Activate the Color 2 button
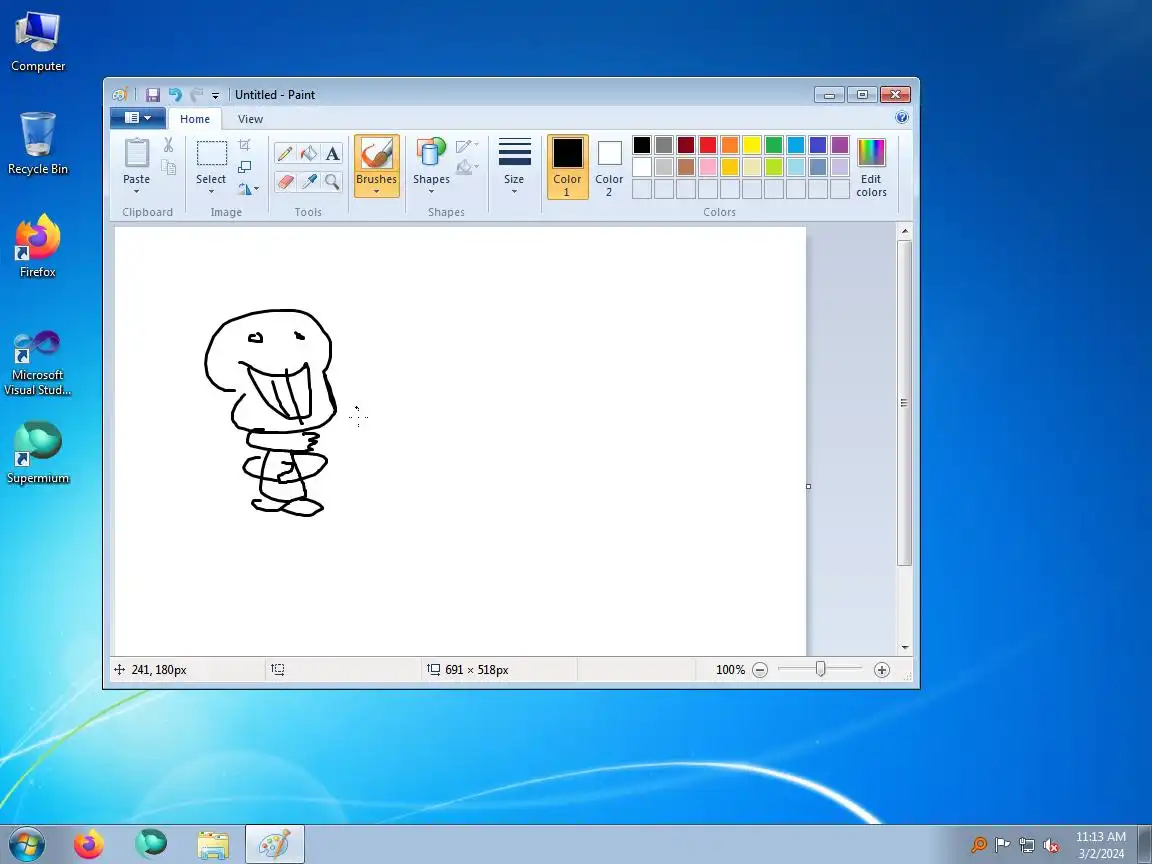The height and width of the screenshot is (864, 1152). click(x=609, y=167)
